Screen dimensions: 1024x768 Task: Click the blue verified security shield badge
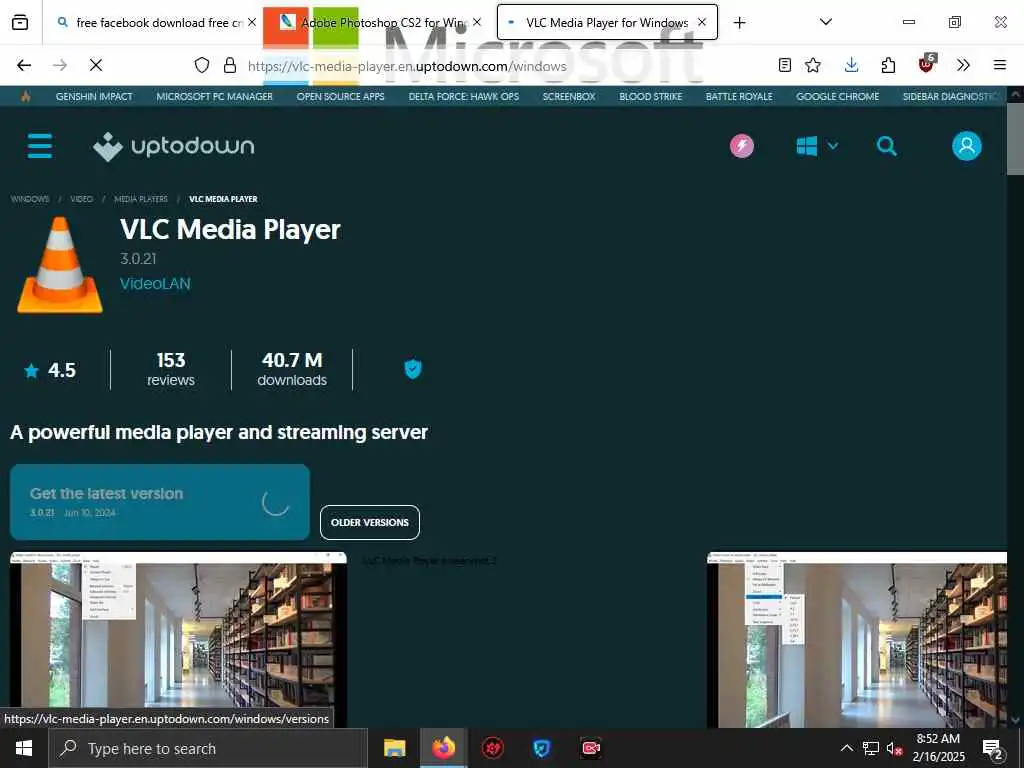[413, 369]
